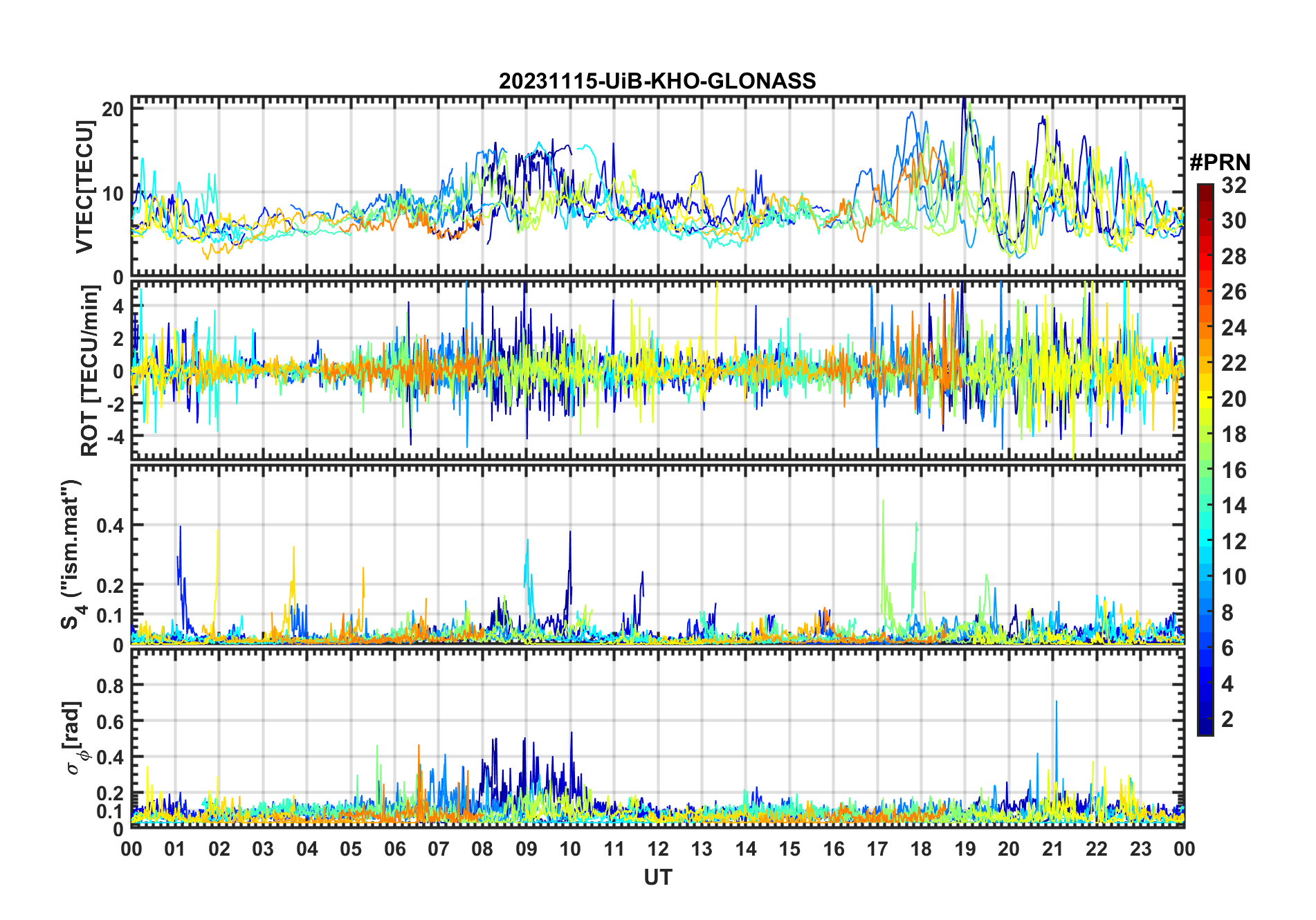Click inside the S4 scintillation plot panel
Screen dimensions: 1316x920
tap(657, 555)
